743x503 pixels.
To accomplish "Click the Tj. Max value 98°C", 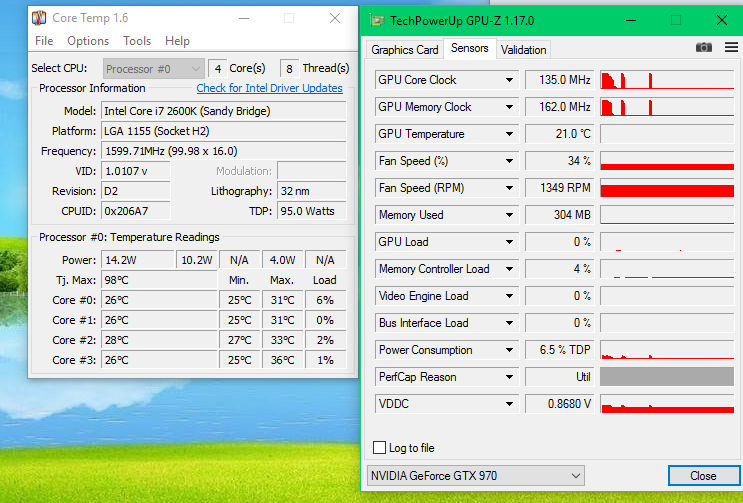I will coord(159,280).
